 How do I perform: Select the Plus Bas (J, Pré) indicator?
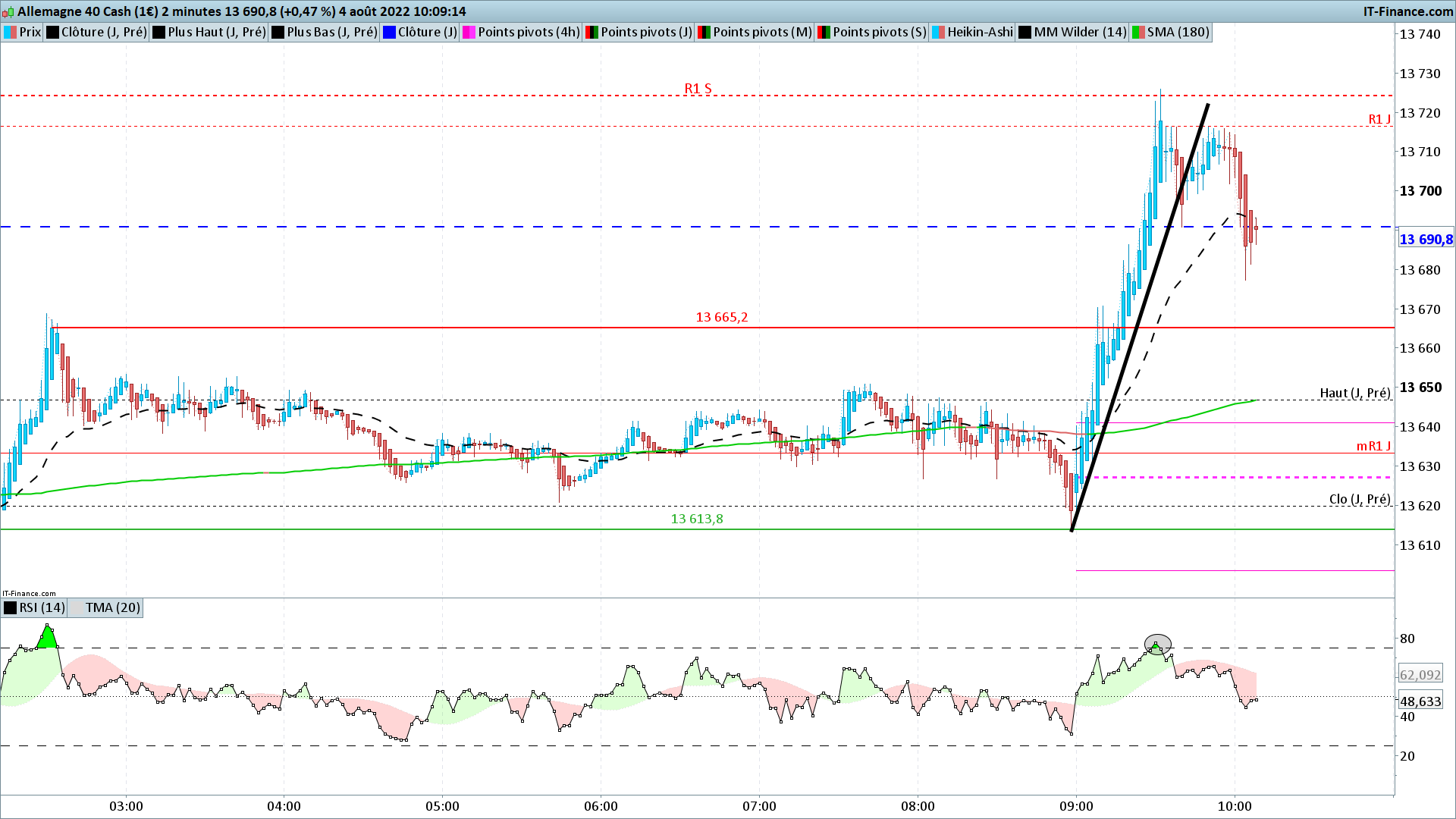click(x=331, y=32)
